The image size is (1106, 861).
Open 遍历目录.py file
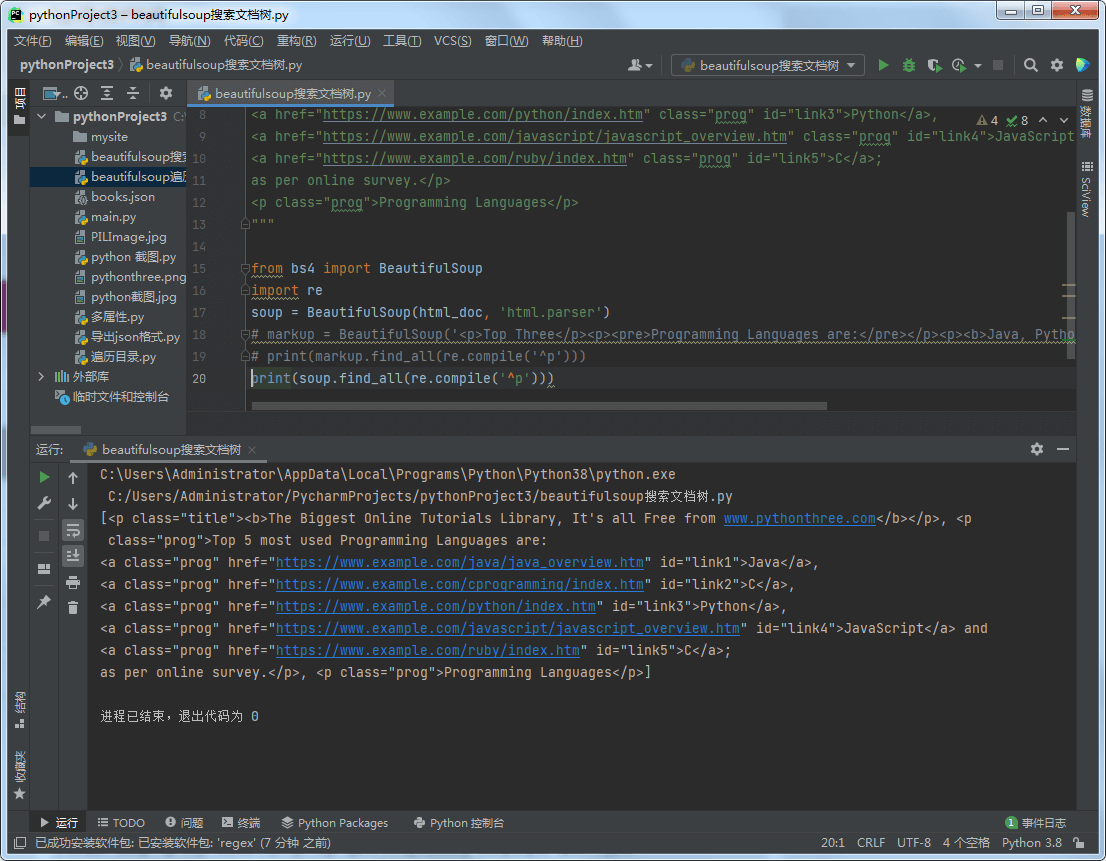click(123, 357)
